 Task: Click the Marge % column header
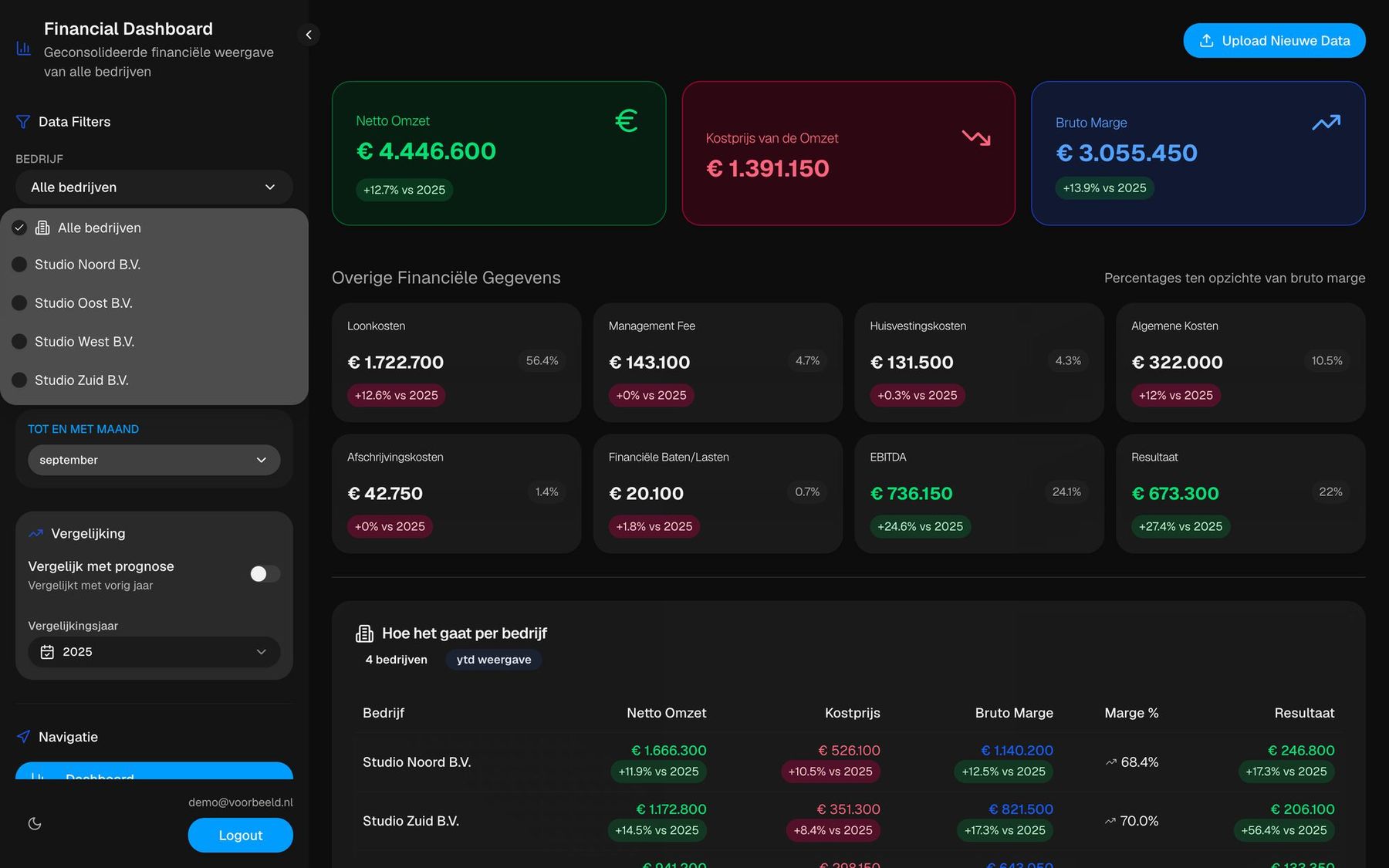coord(1131,713)
